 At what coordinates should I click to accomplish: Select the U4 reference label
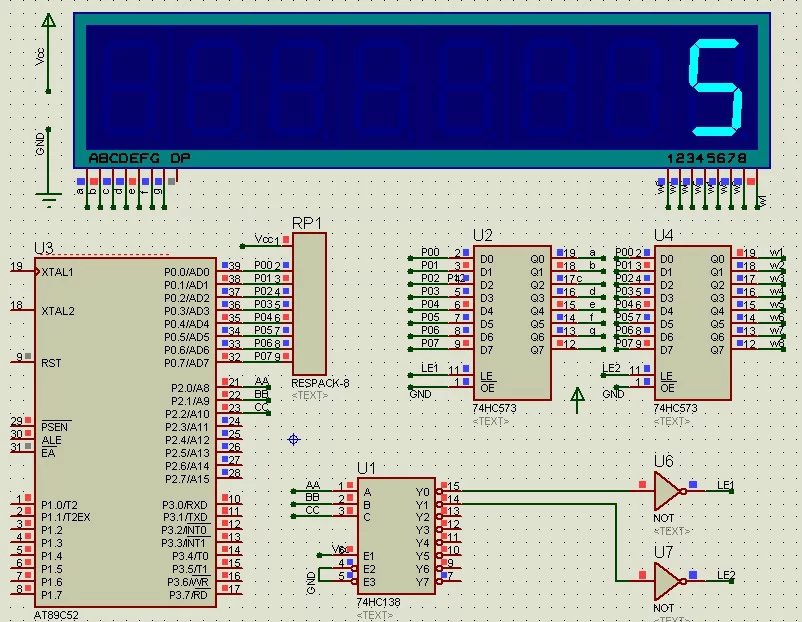coord(664,235)
